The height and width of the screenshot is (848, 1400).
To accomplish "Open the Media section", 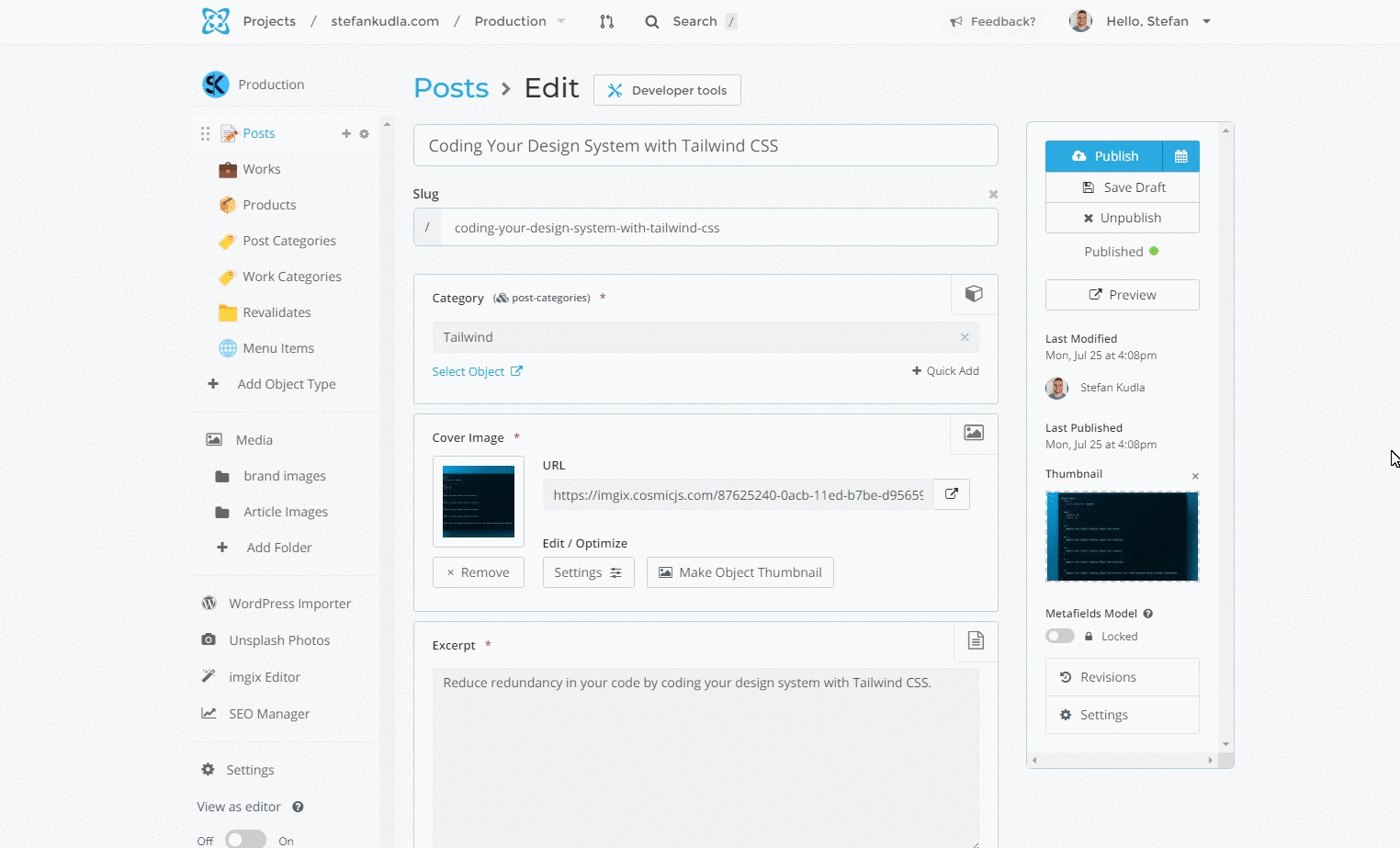I will (239, 440).
